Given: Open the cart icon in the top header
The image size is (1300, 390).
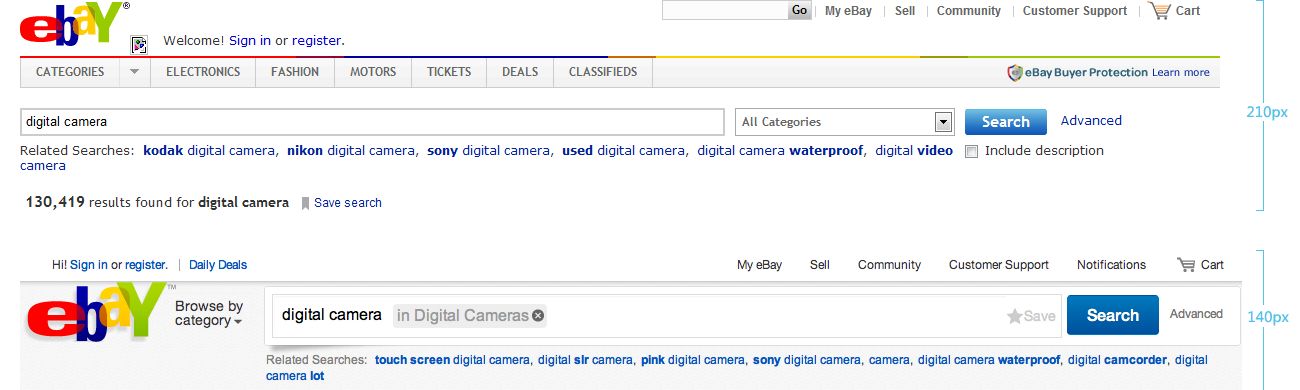Looking at the screenshot, I should [1160, 11].
